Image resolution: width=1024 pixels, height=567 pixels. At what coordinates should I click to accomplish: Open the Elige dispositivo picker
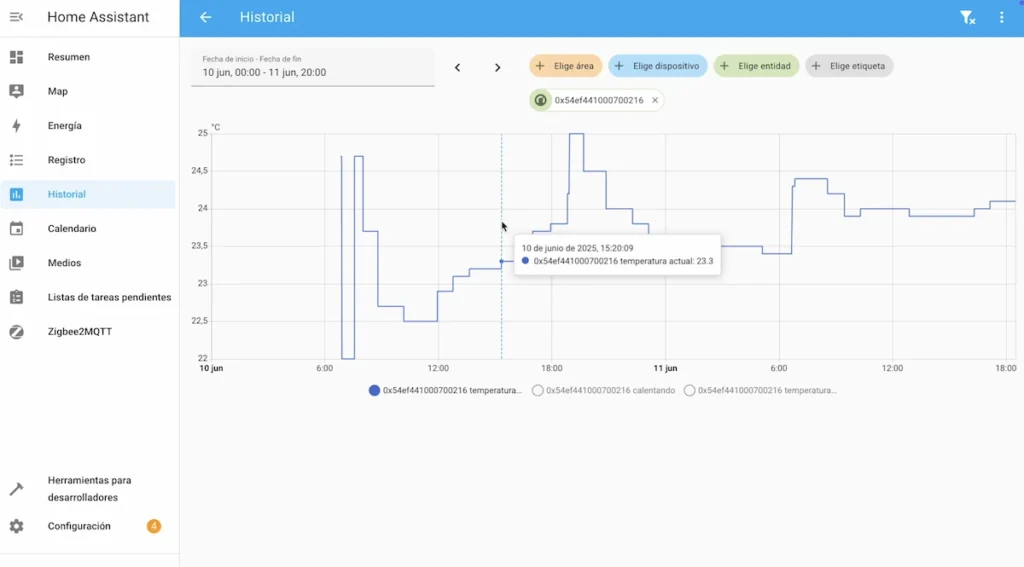[x=658, y=66]
